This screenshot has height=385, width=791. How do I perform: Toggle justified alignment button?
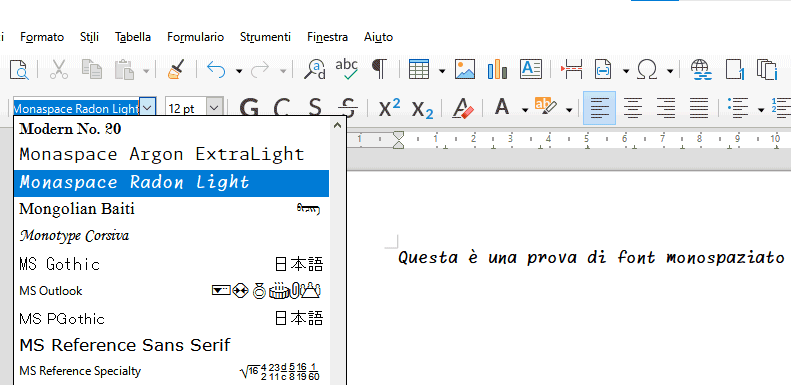click(699, 108)
